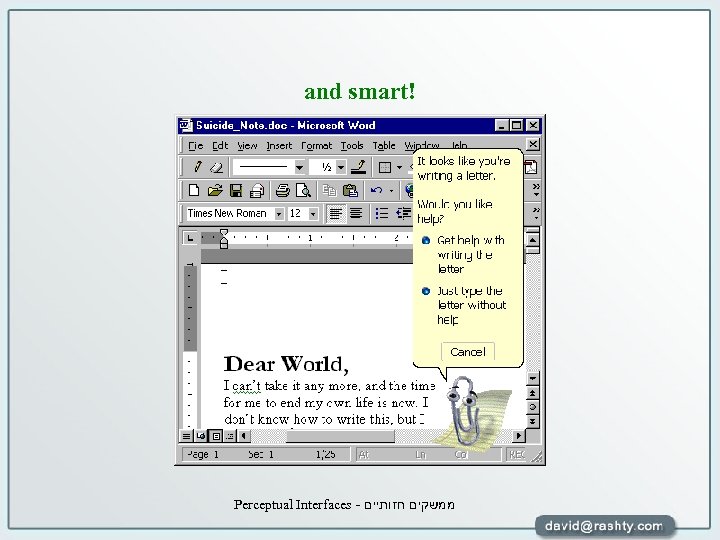Click the Times New Roman font name field
720x540 pixels.
[230, 214]
